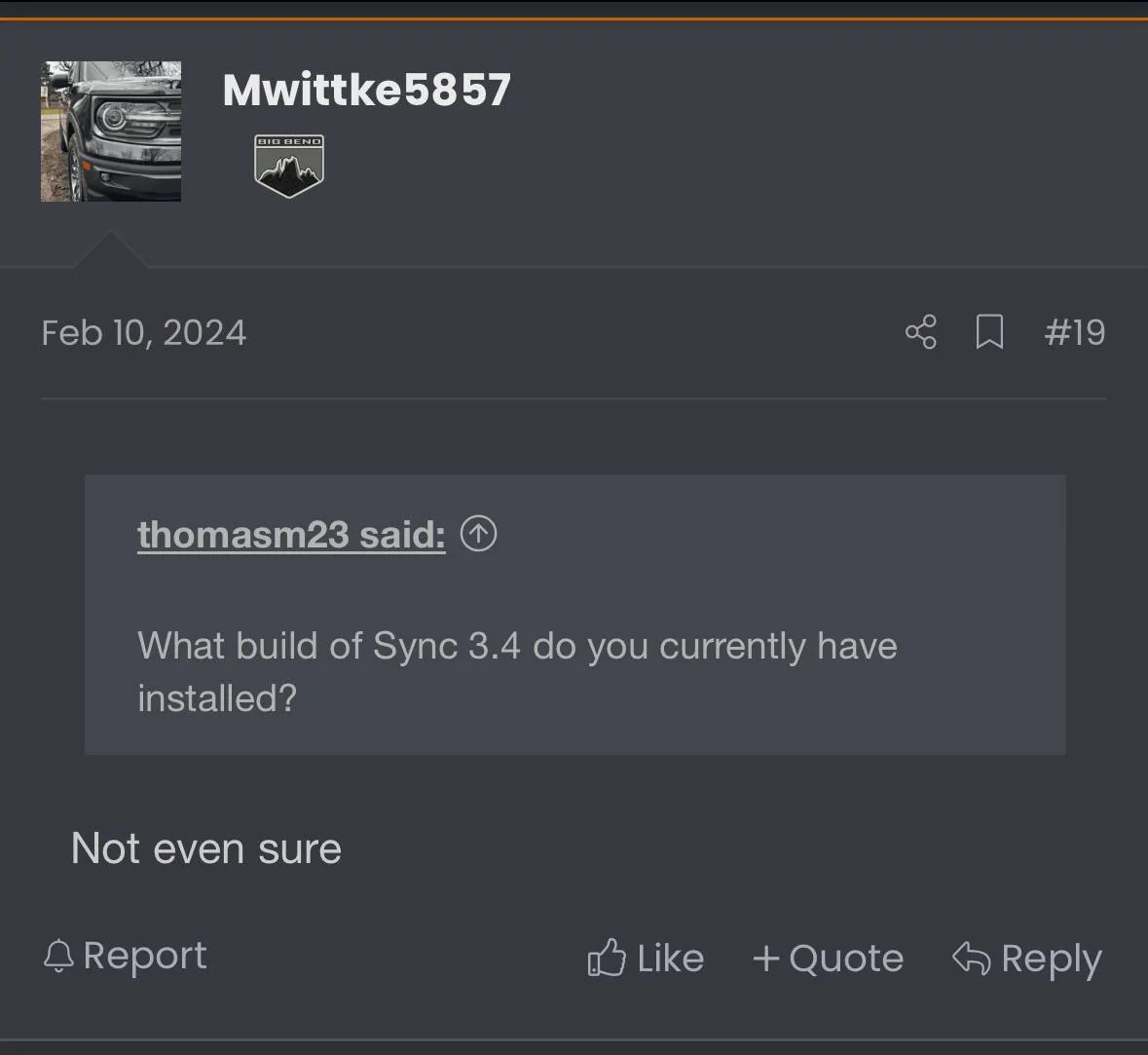The width and height of the screenshot is (1148, 1055).
Task: Click the bell icon next to Report
Action: [58, 956]
